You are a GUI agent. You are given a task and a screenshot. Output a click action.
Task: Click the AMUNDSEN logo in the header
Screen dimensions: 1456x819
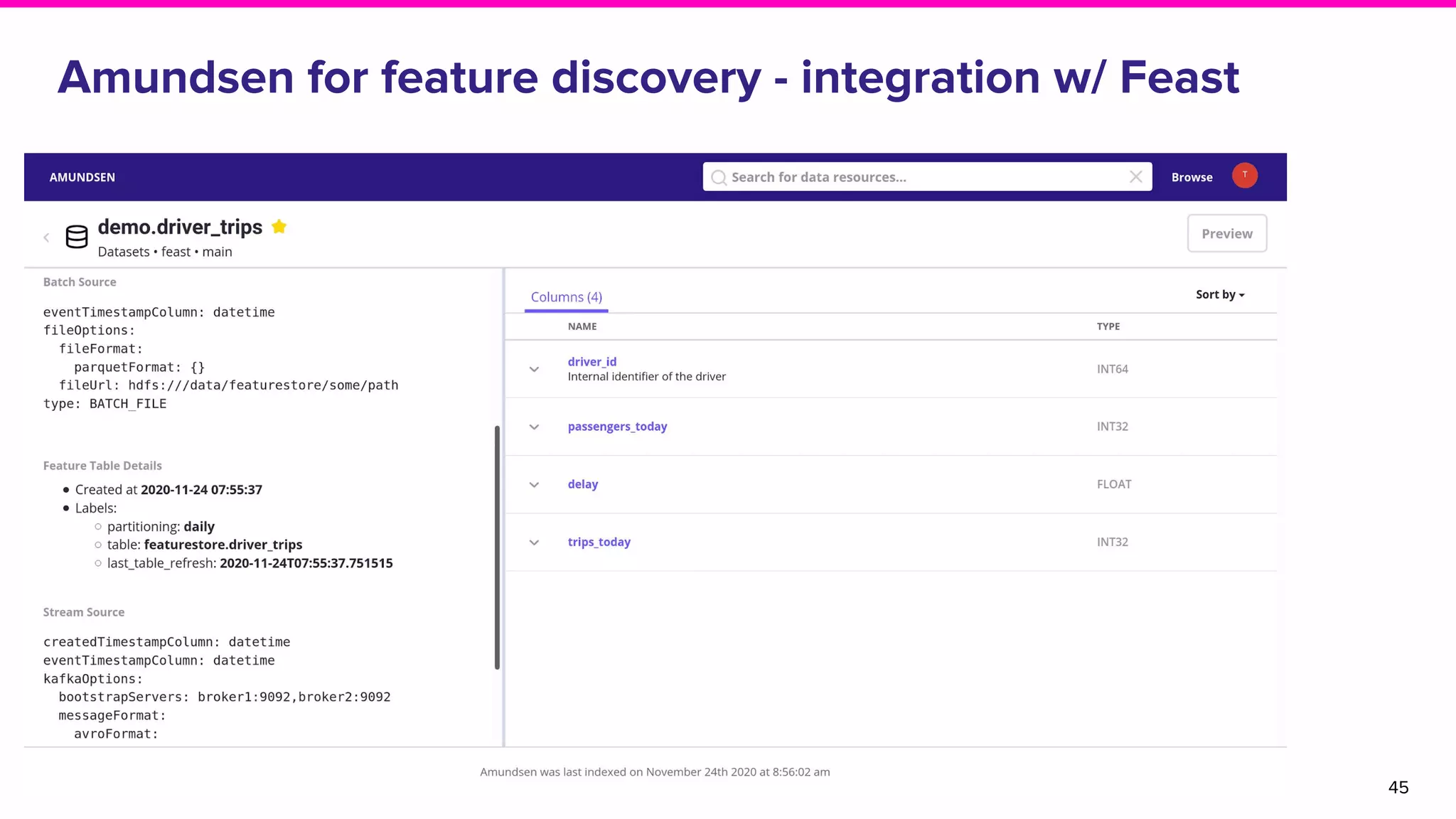click(82, 177)
